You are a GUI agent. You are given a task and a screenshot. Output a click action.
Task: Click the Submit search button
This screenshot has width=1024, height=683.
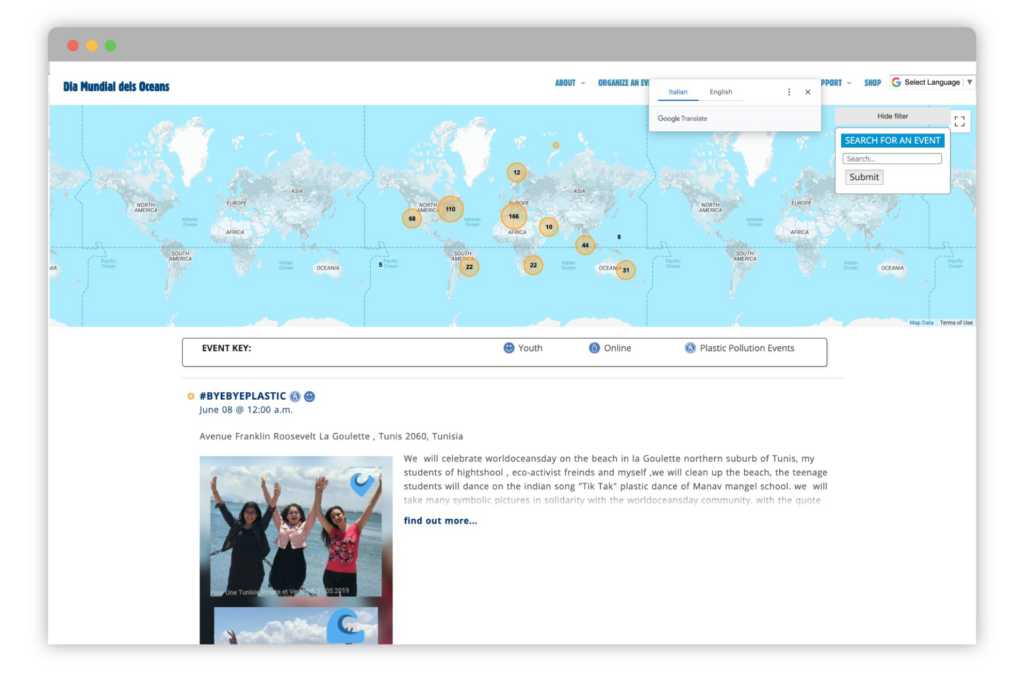pos(864,177)
